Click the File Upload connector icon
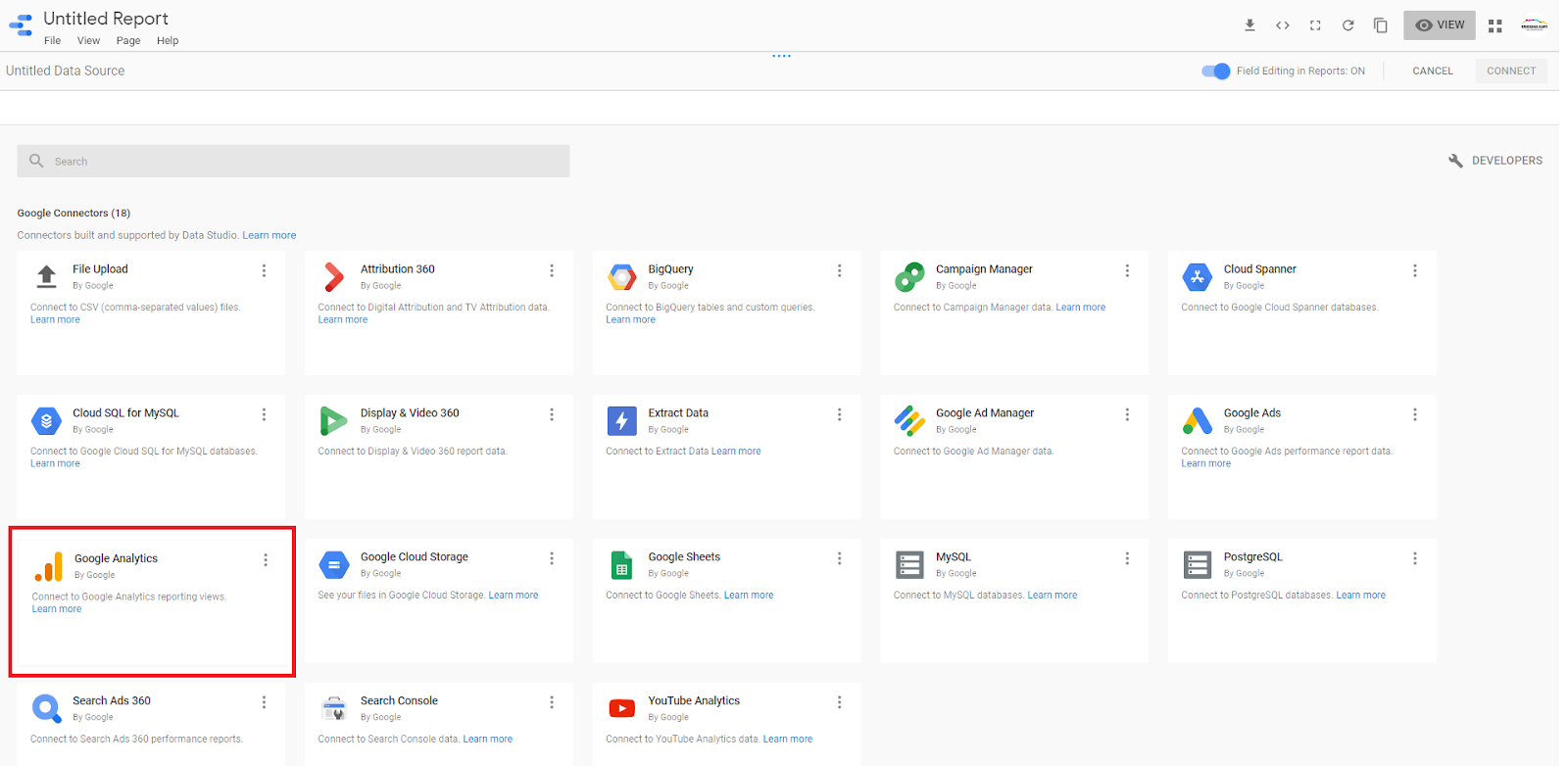Screen dimensions: 1568x766 (46, 277)
